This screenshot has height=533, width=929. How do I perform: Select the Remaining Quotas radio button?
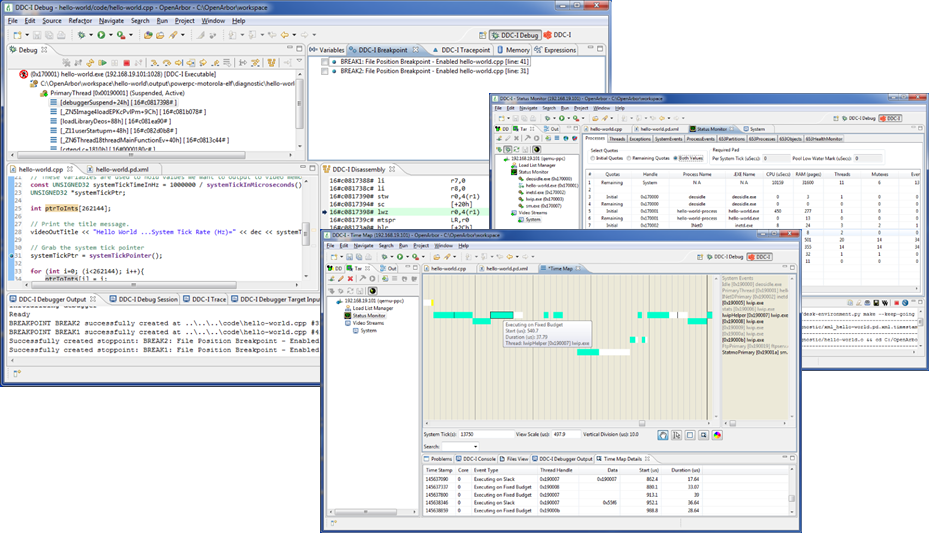629,158
